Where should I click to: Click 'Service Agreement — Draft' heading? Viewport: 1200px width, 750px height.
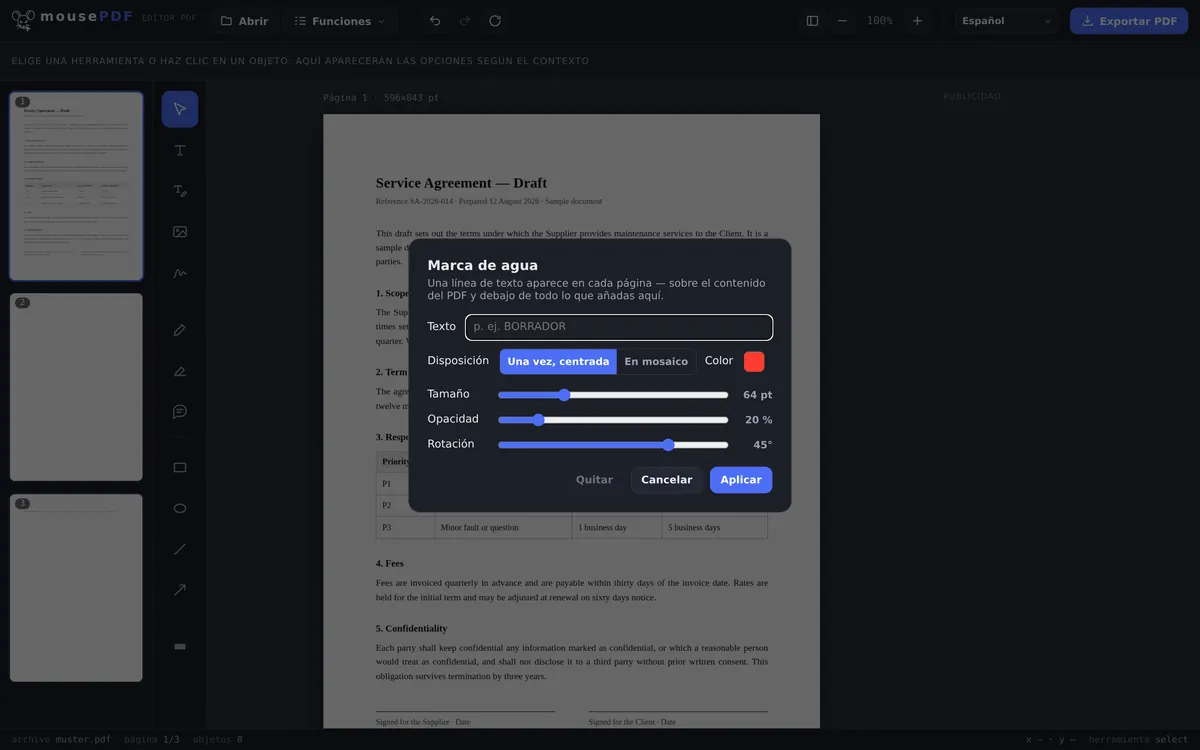(461, 183)
